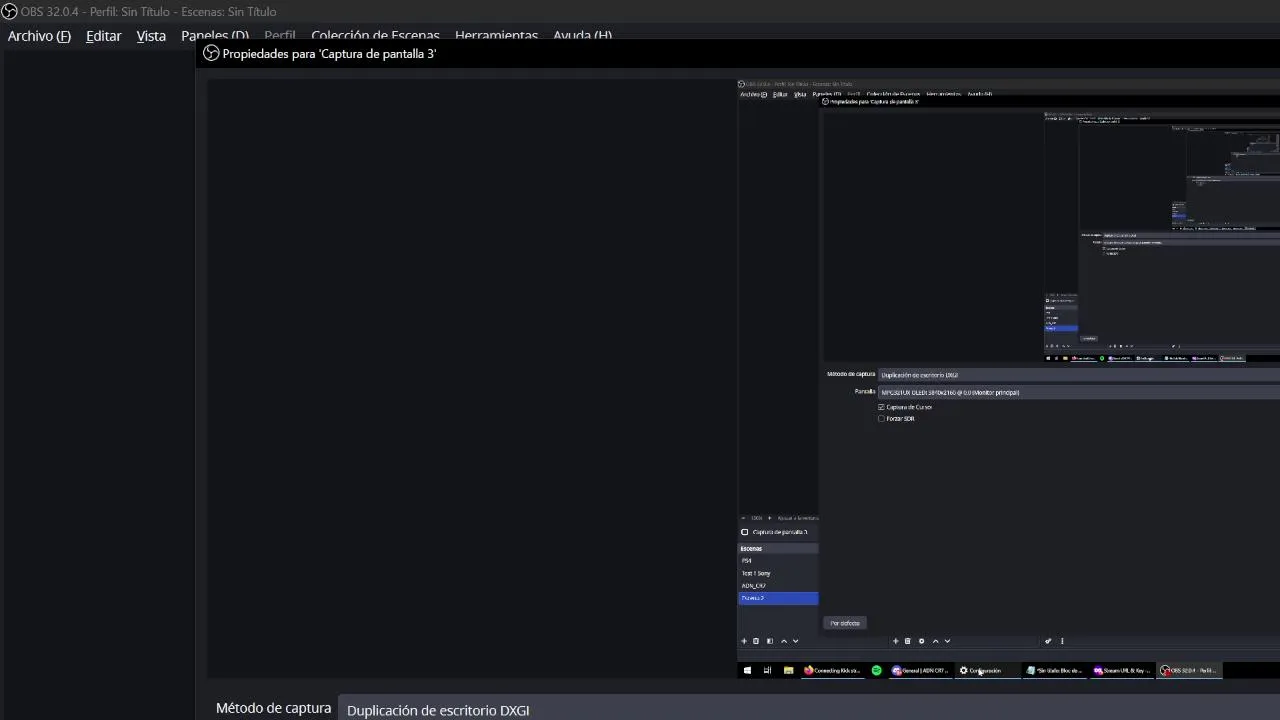
Task: Open the Editar menu
Action: [104, 36]
